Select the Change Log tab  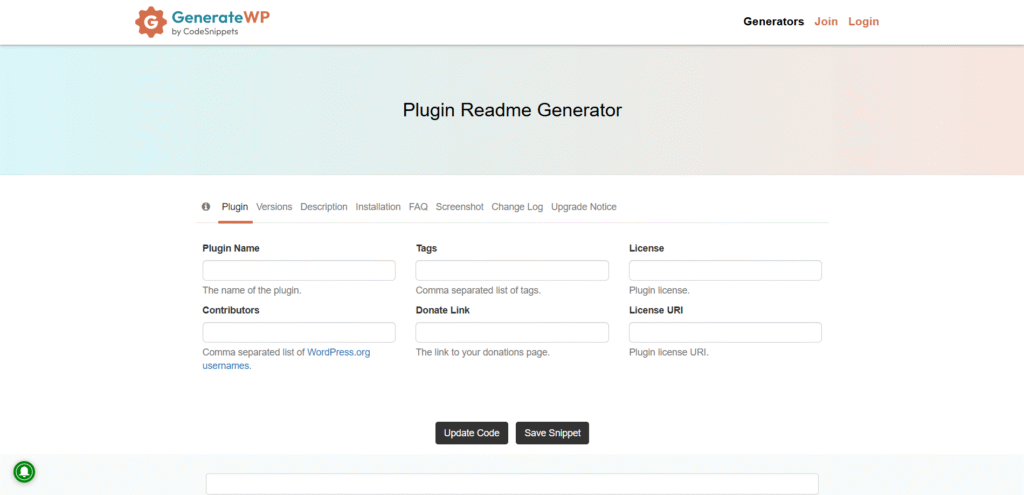[517, 207]
